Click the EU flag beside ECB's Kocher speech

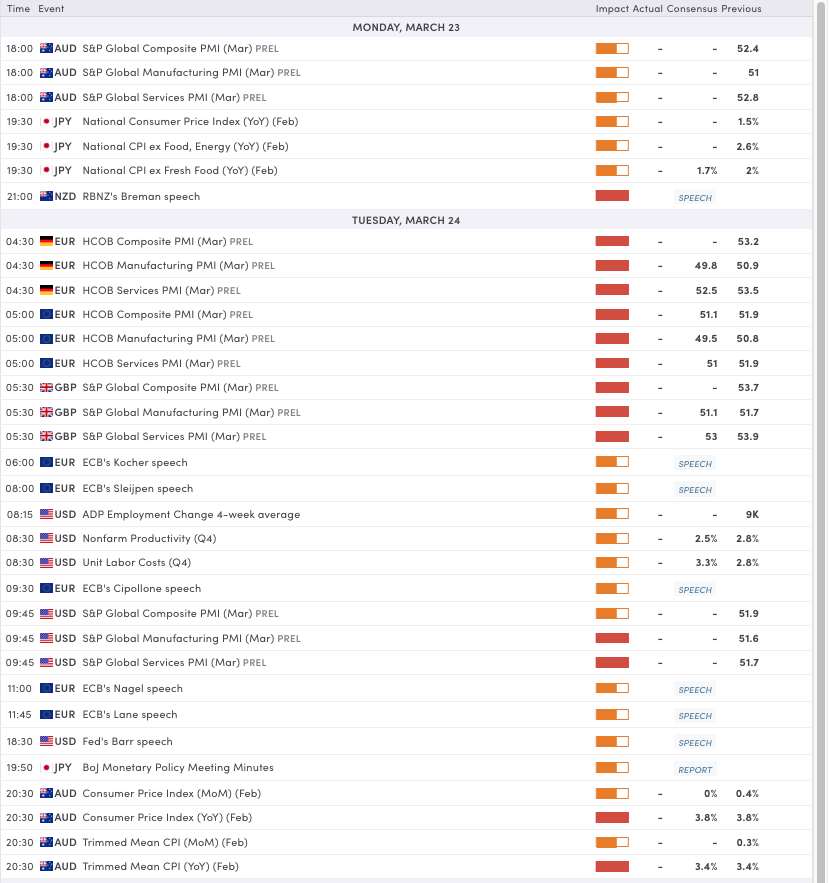pyautogui.click(x=46, y=462)
